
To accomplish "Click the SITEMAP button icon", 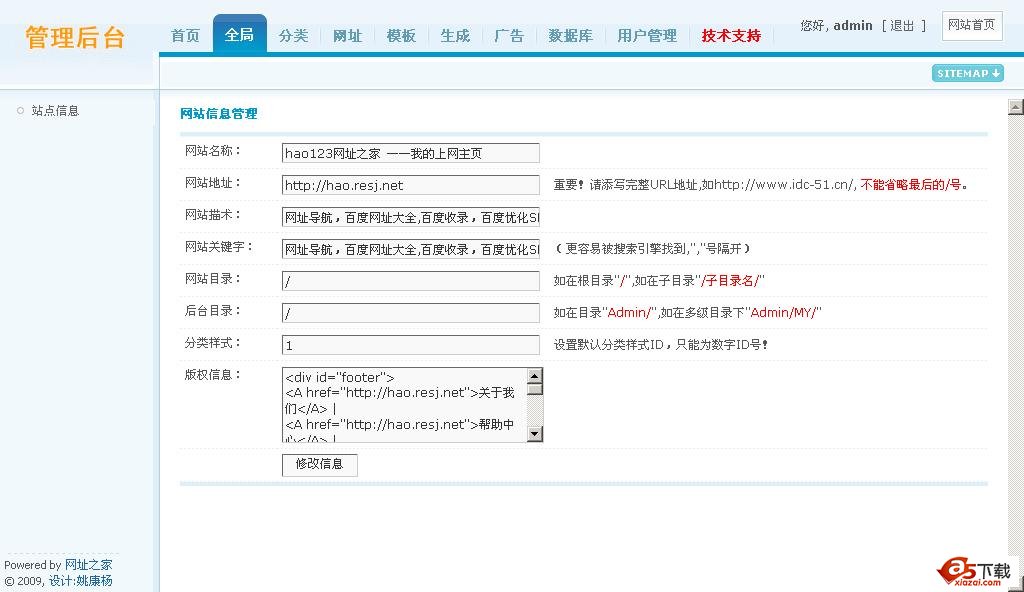I will (967, 73).
